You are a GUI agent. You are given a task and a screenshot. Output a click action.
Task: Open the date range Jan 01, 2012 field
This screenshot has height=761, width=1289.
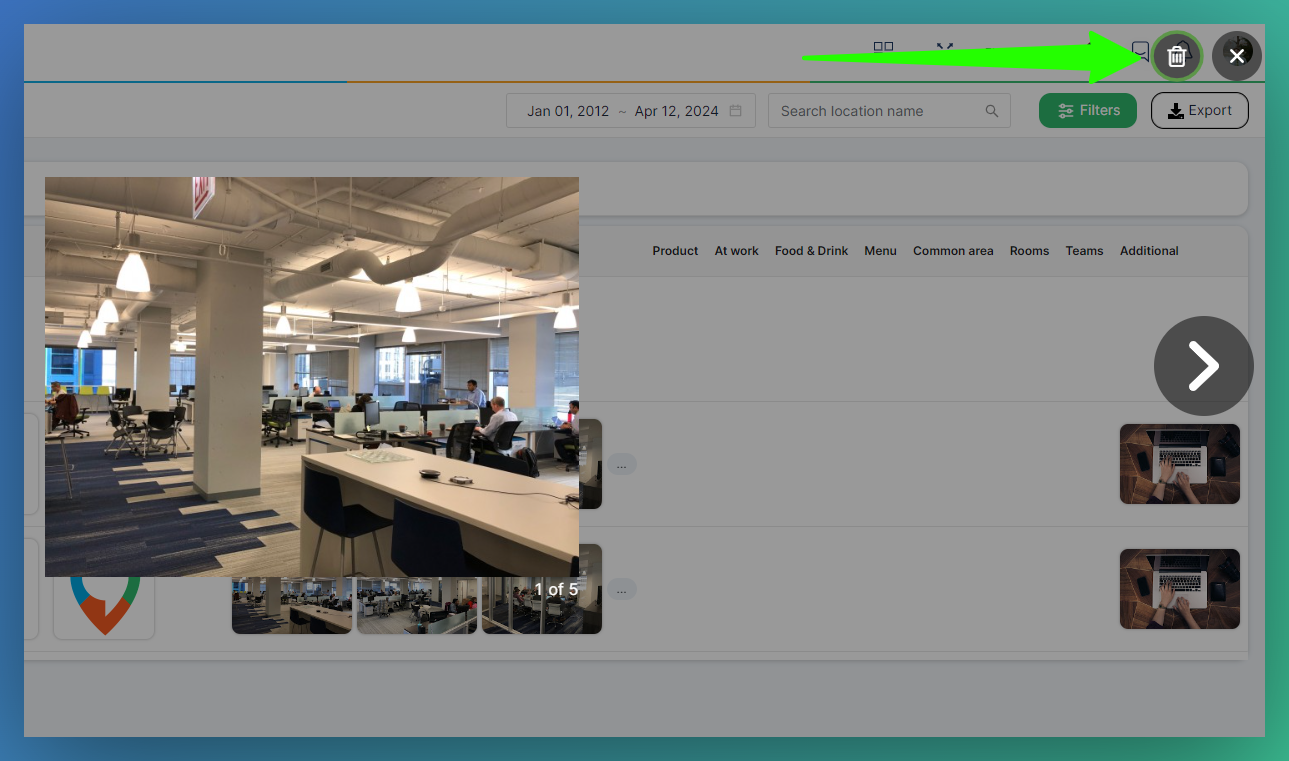coord(629,111)
